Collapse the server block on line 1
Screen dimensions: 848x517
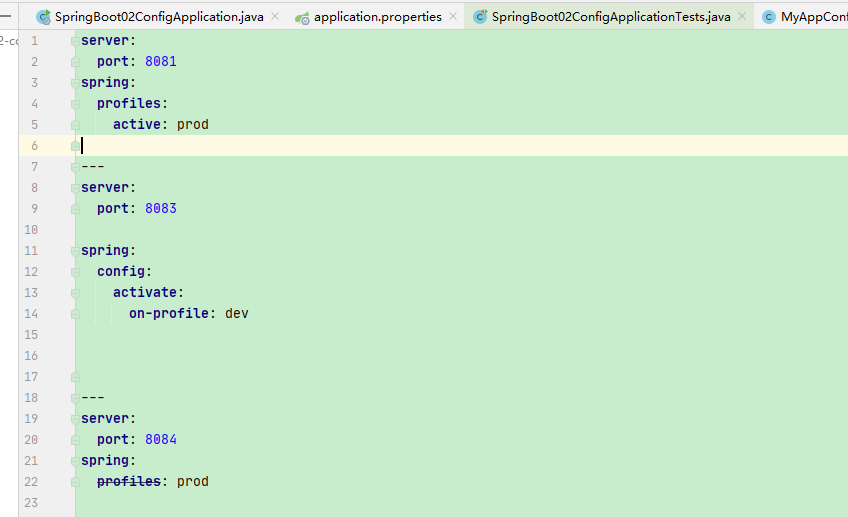[75, 41]
